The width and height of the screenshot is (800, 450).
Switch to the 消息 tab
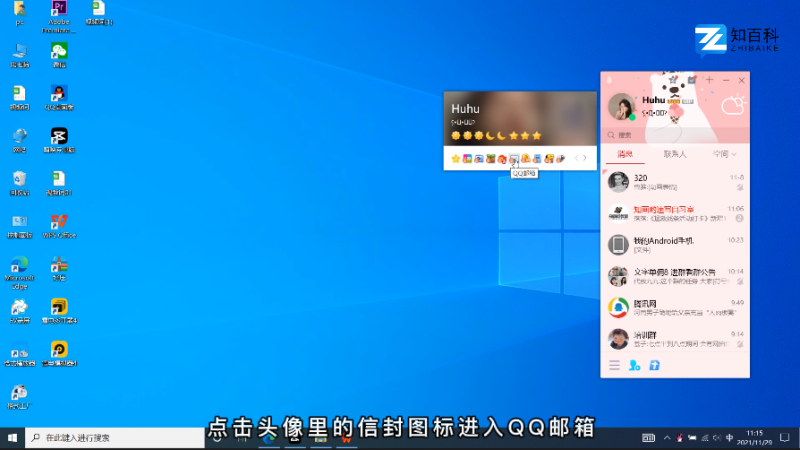coord(625,154)
